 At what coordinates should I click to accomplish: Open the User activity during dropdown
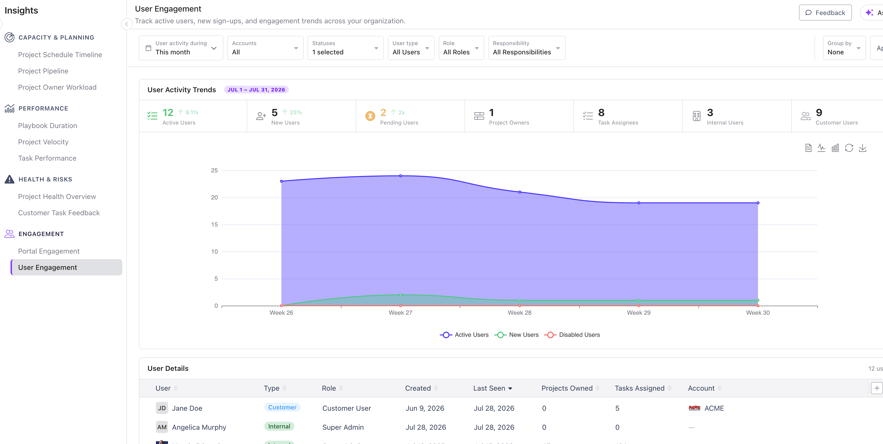coord(181,48)
